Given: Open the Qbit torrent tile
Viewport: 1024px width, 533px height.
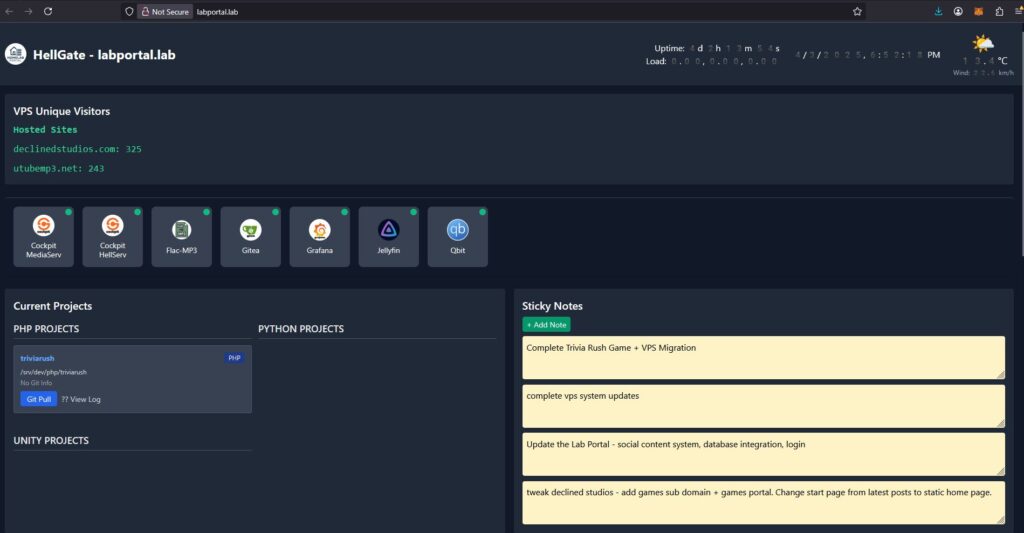Looking at the screenshot, I should click(x=458, y=236).
